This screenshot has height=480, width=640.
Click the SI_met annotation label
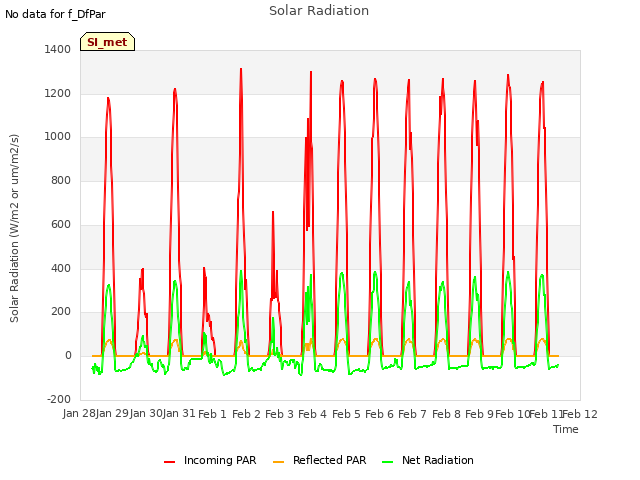[x=107, y=42]
